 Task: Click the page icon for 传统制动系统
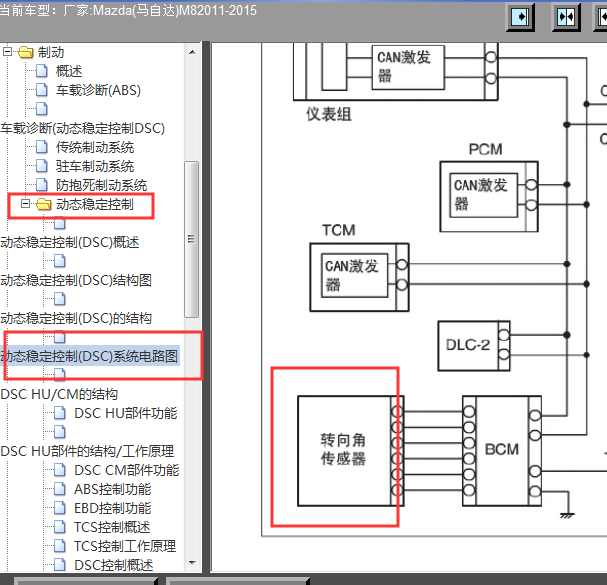tap(41, 147)
